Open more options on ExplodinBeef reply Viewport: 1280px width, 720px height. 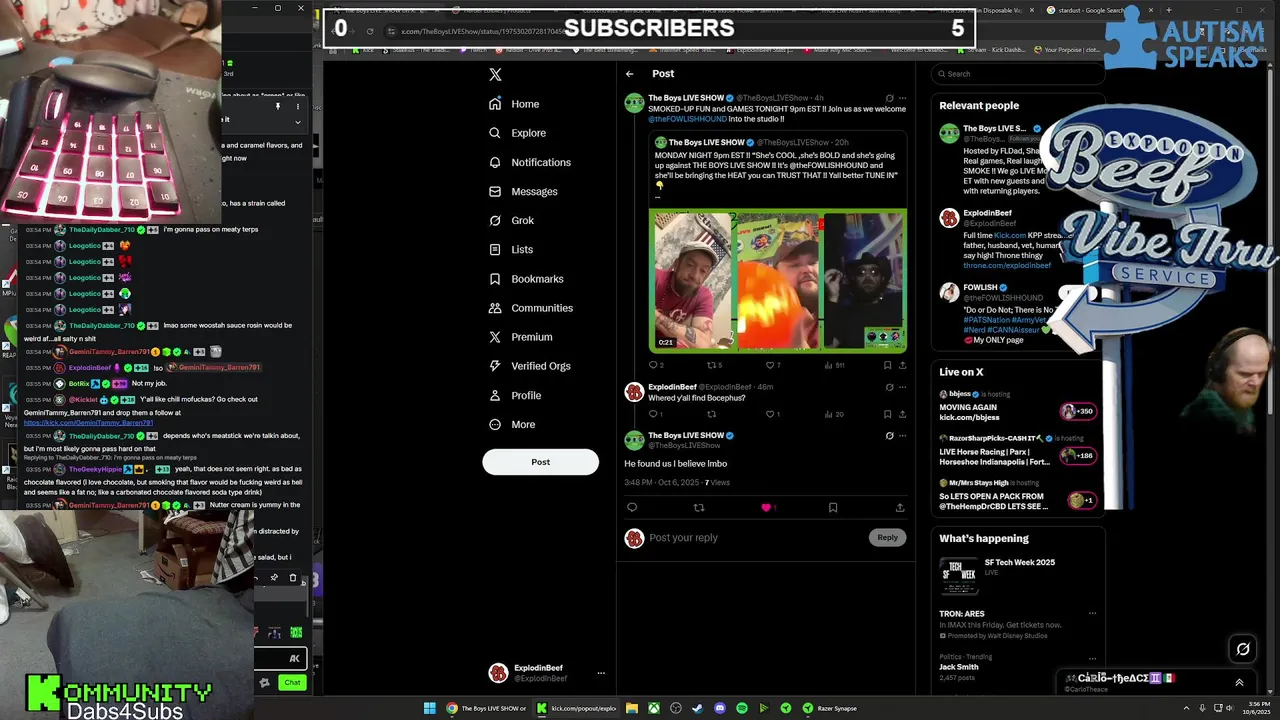pyautogui.click(x=902, y=386)
